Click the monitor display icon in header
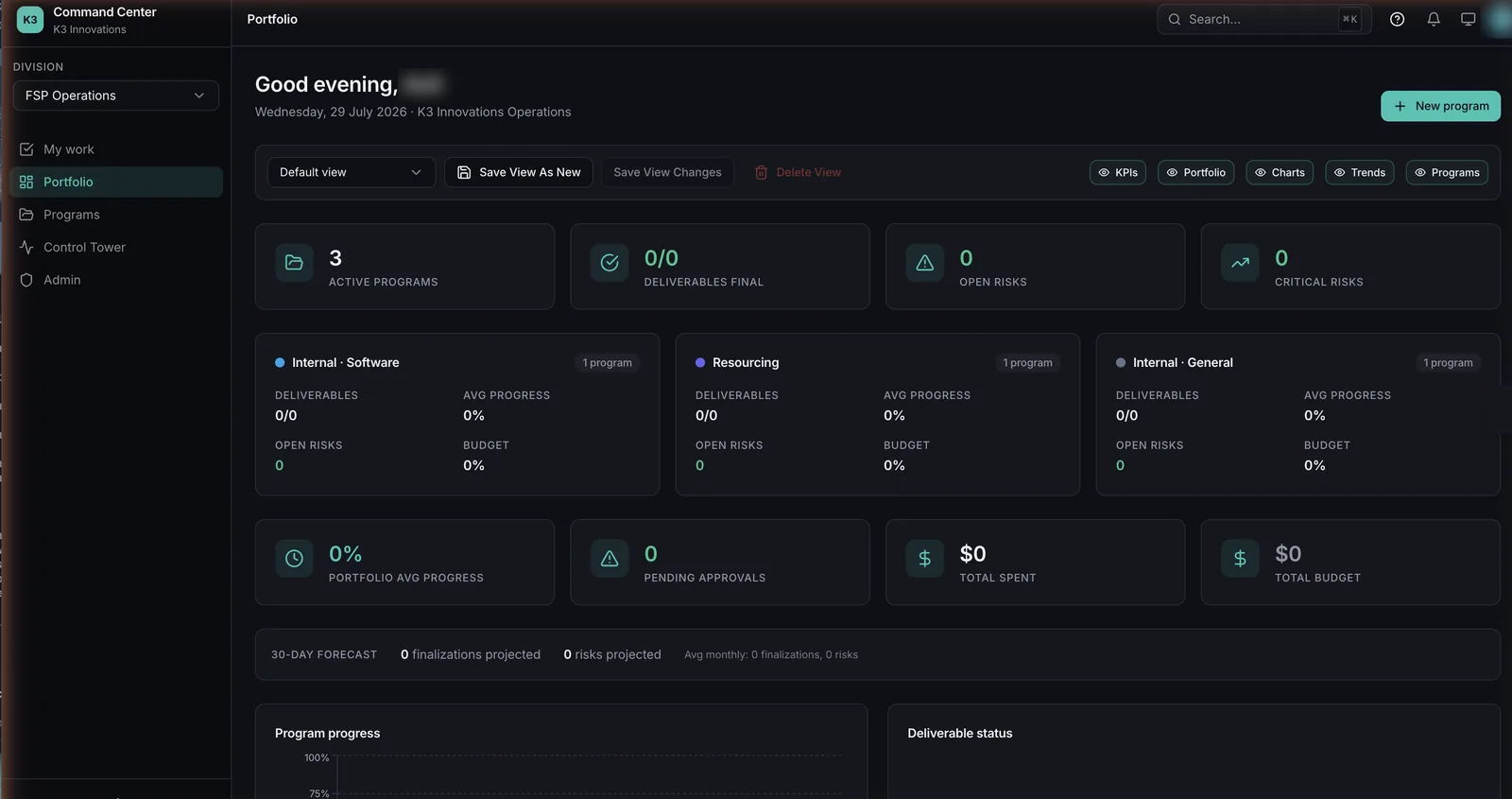 [1468, 19]
